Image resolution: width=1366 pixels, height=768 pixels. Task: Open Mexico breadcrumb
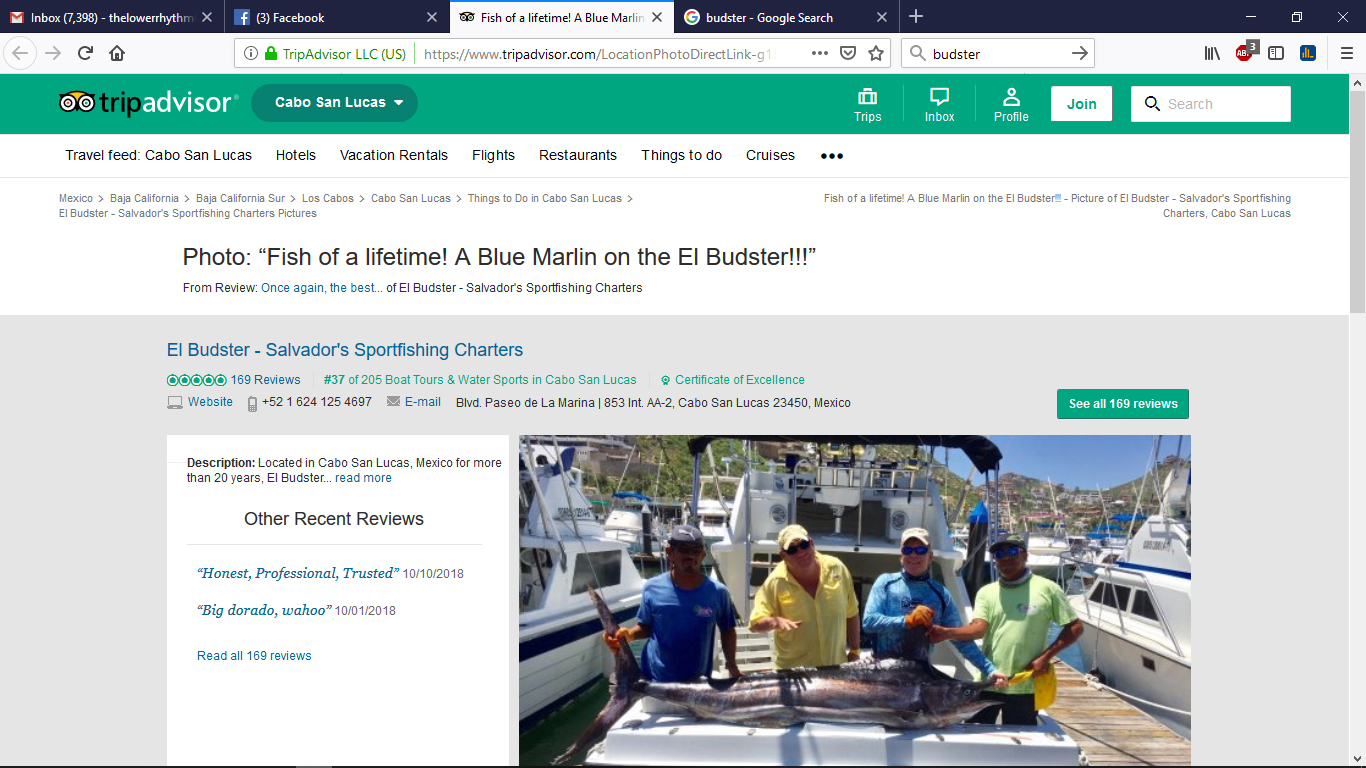point(76,198)
